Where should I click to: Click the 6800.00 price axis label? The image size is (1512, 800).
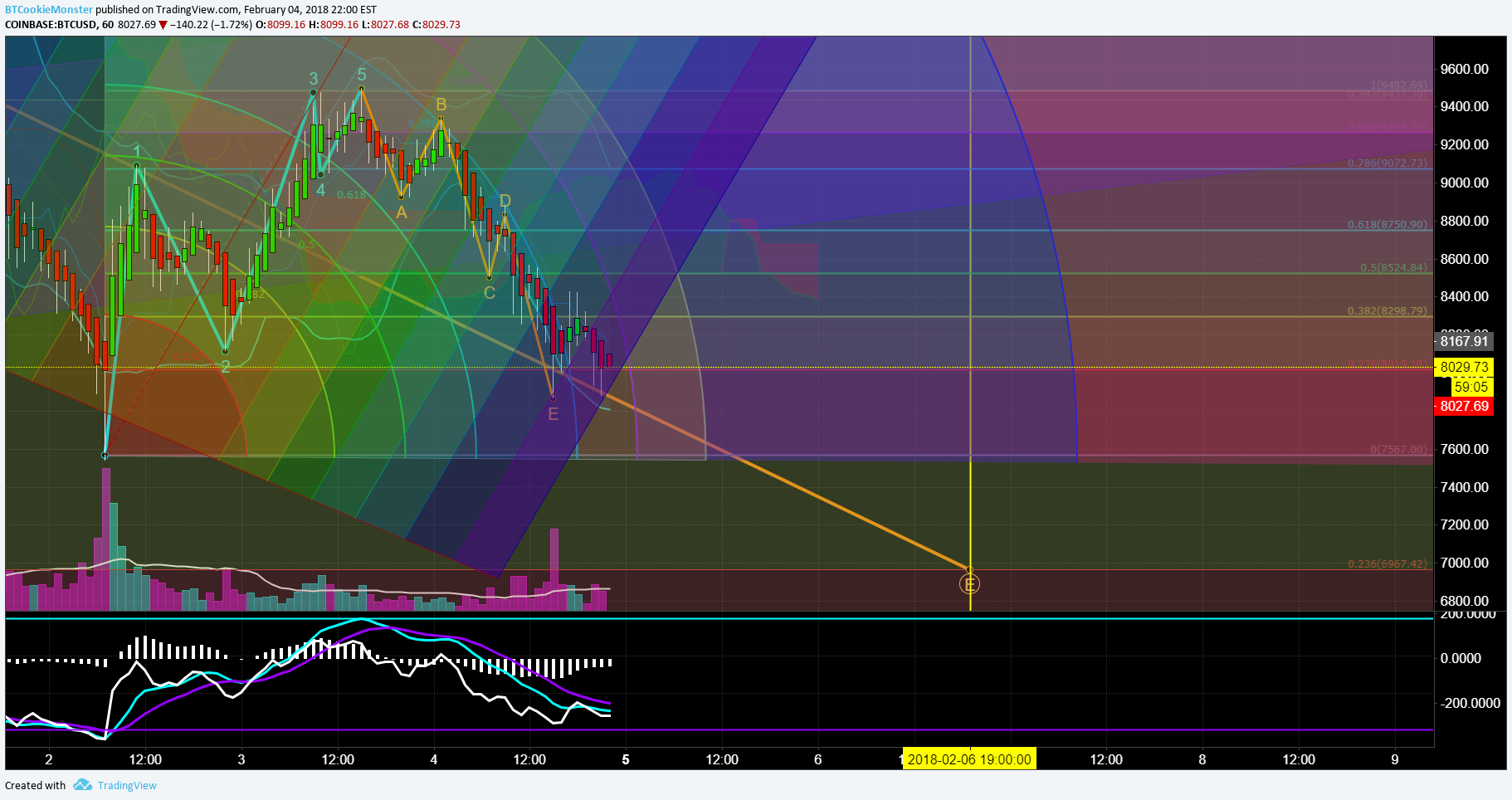(1465, 601)
